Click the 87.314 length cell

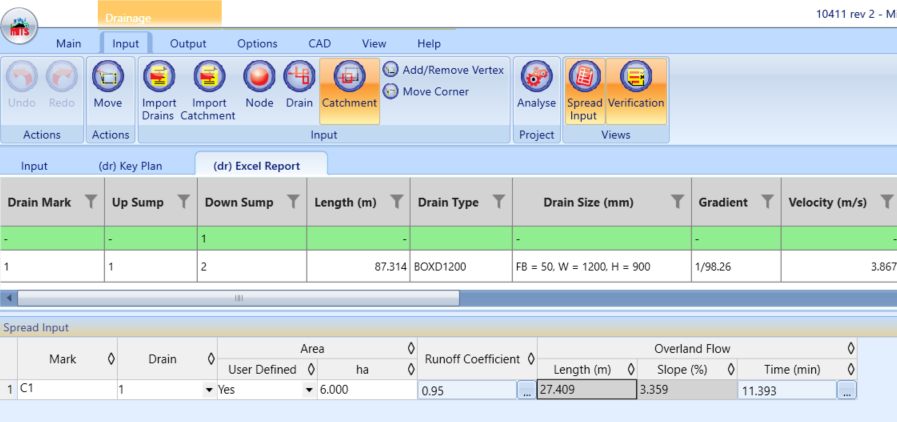point(358,266)
